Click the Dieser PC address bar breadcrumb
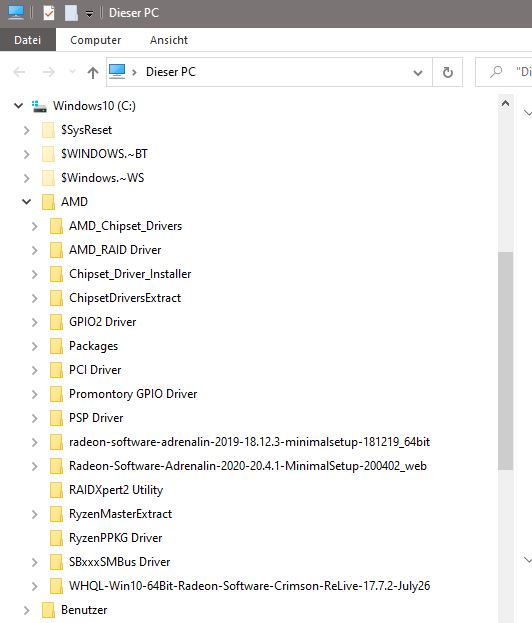532x623 pixels. click(x=171, y=72)
